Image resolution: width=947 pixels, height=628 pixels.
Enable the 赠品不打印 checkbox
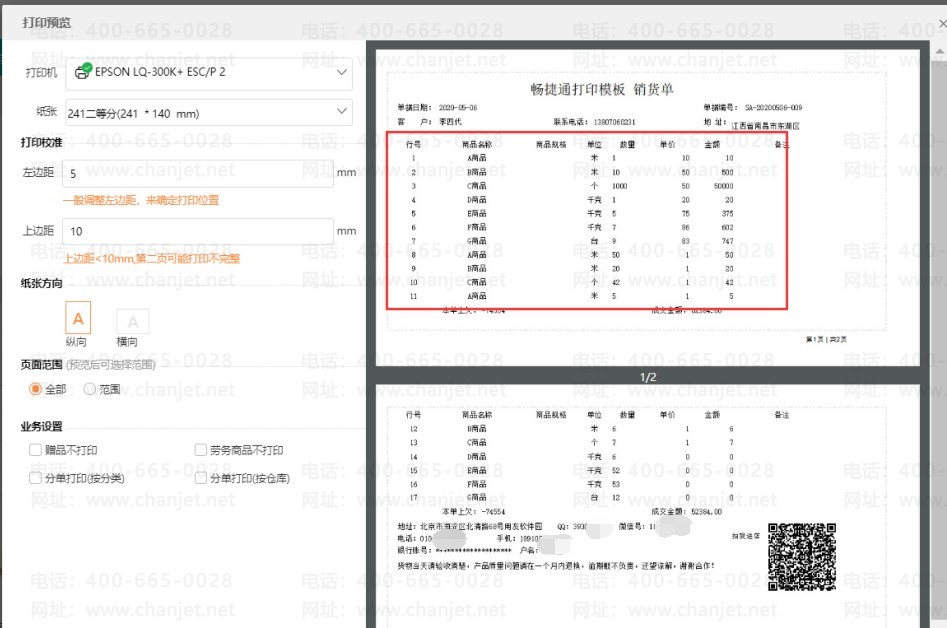point(36,450)
